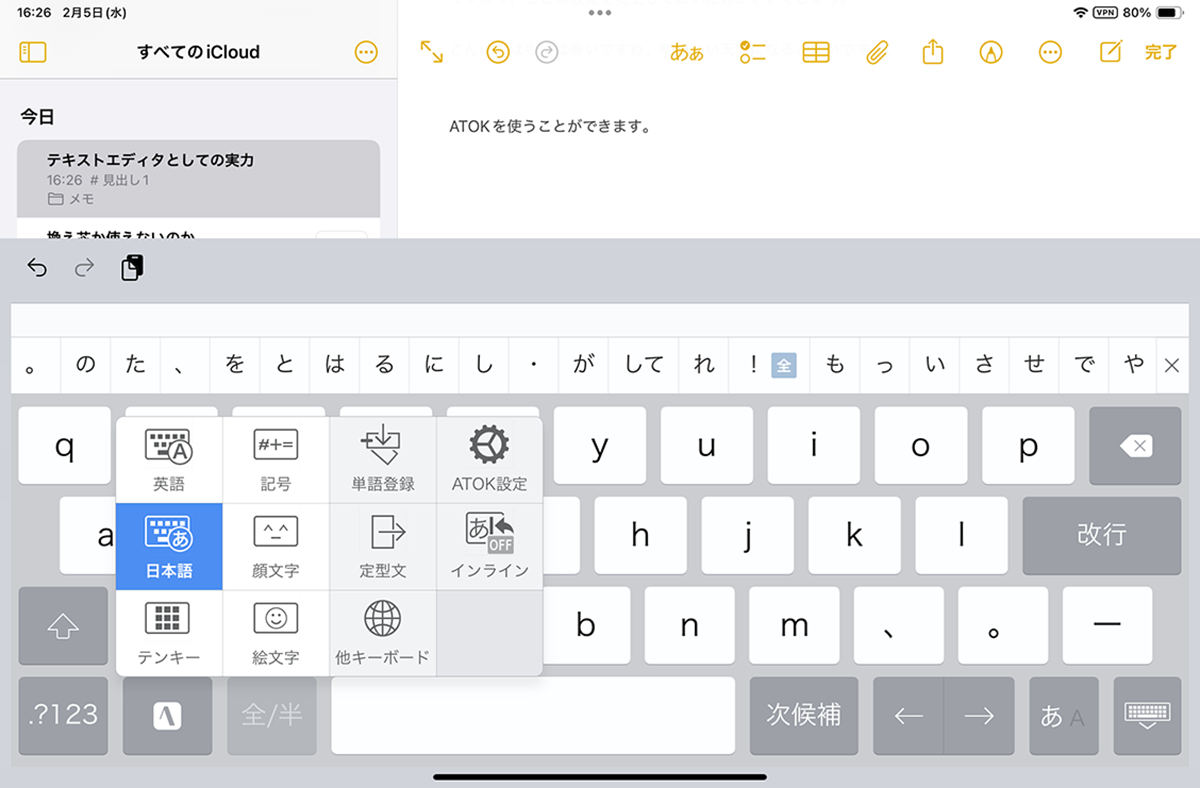This screenshot has width=1200, height=788.
Task: Open the text format あぁ menu
Action: [686, 53]
